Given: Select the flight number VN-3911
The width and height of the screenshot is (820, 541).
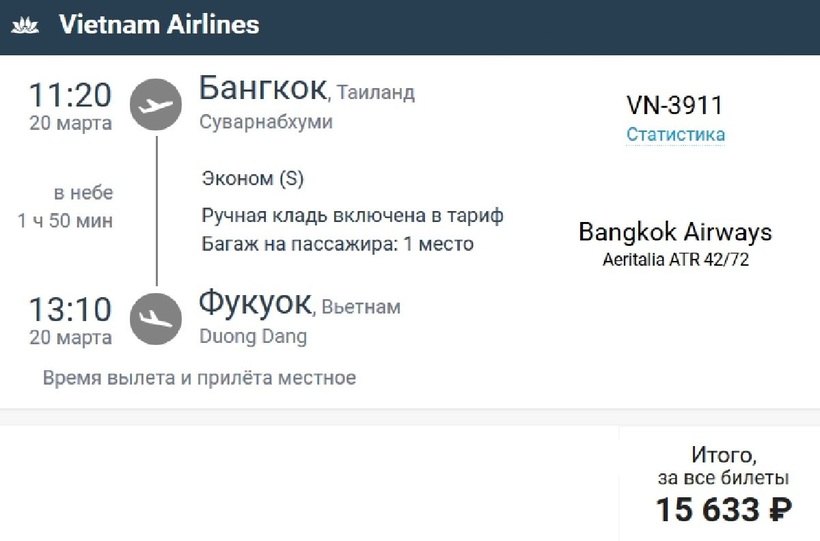Looking at the screenshot, I should [x=675, y=105].
